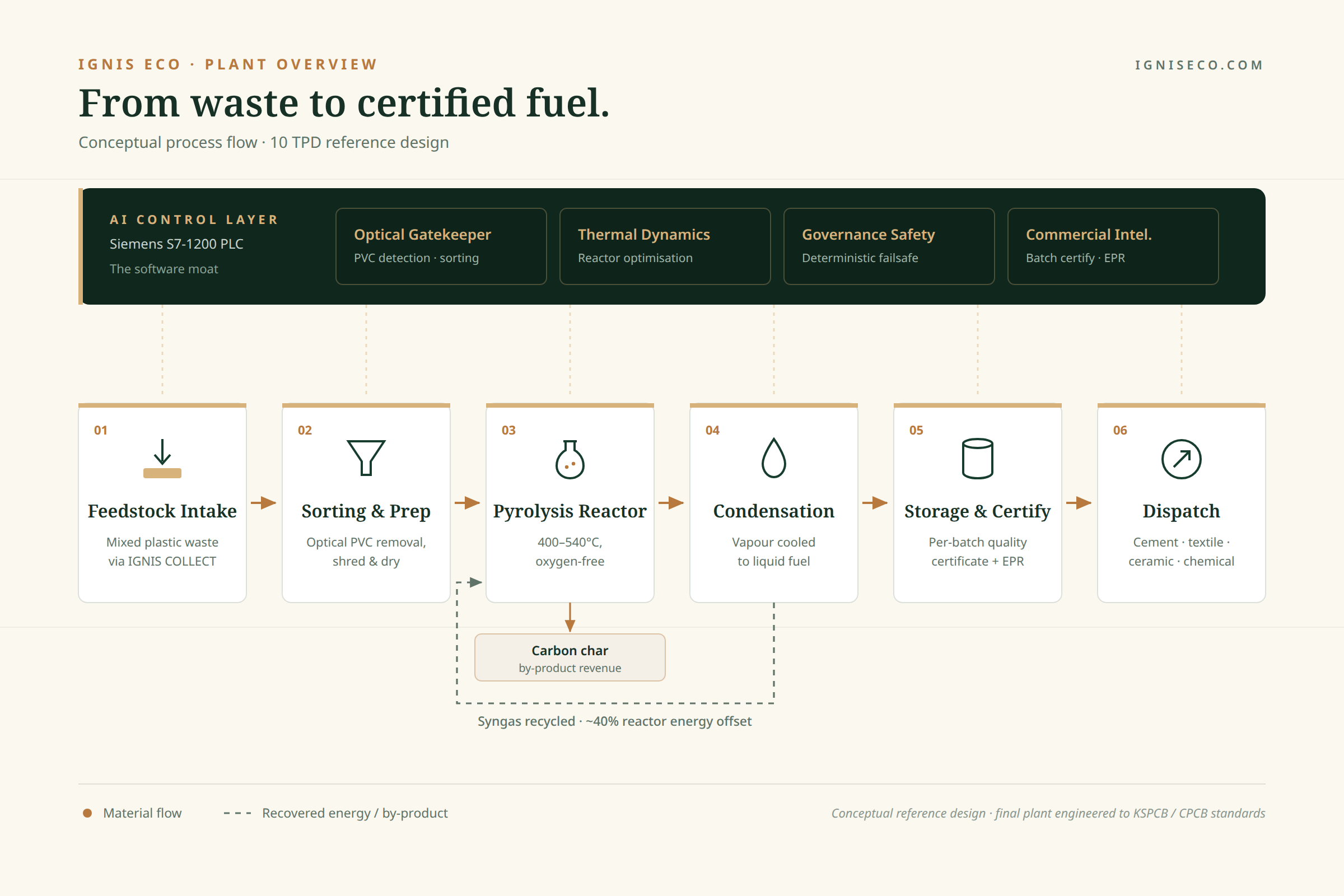
Task: Click the Feedstock Intake heading
Action: [x=162, y=511]
